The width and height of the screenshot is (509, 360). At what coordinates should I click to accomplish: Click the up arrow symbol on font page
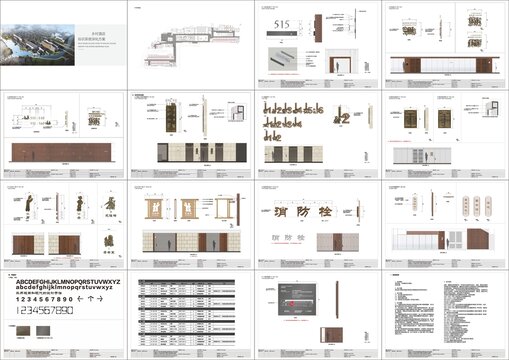pos(90,299)
